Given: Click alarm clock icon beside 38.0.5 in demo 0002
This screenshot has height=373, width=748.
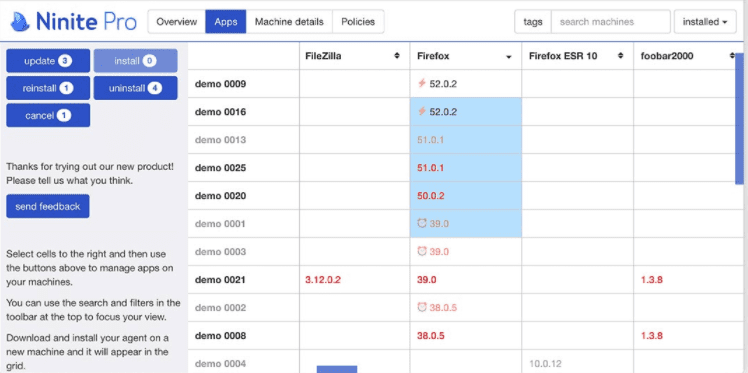Looking at the screenshot, I should (x=422, y=307).
